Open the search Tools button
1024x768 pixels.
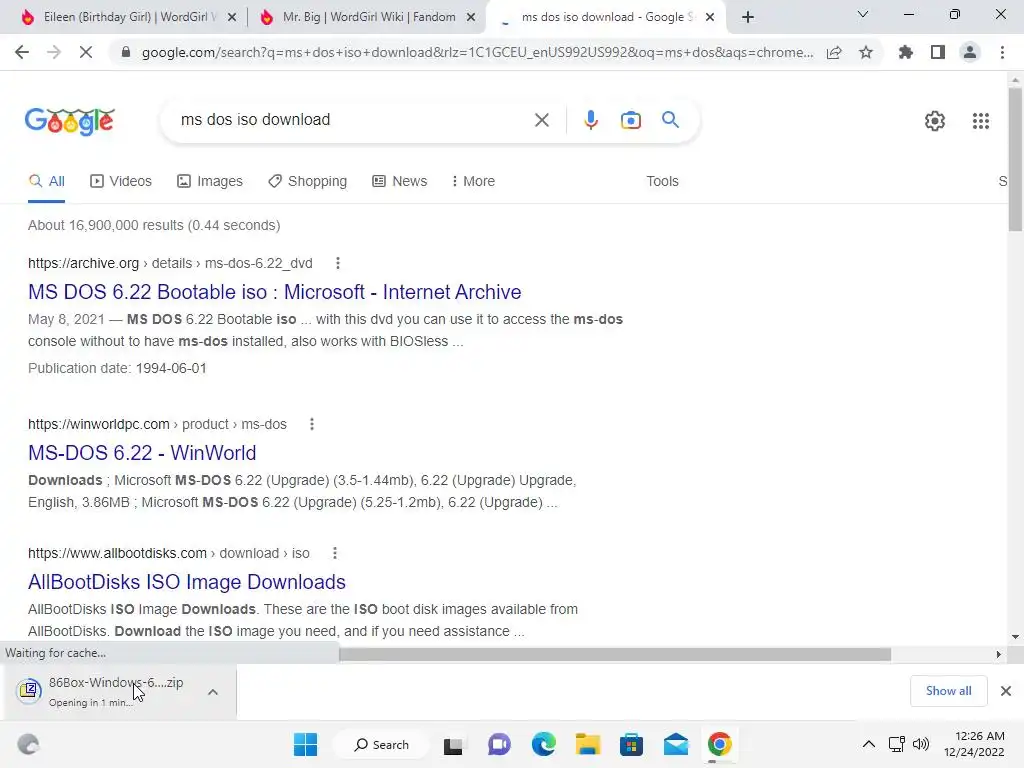[662, 181]
